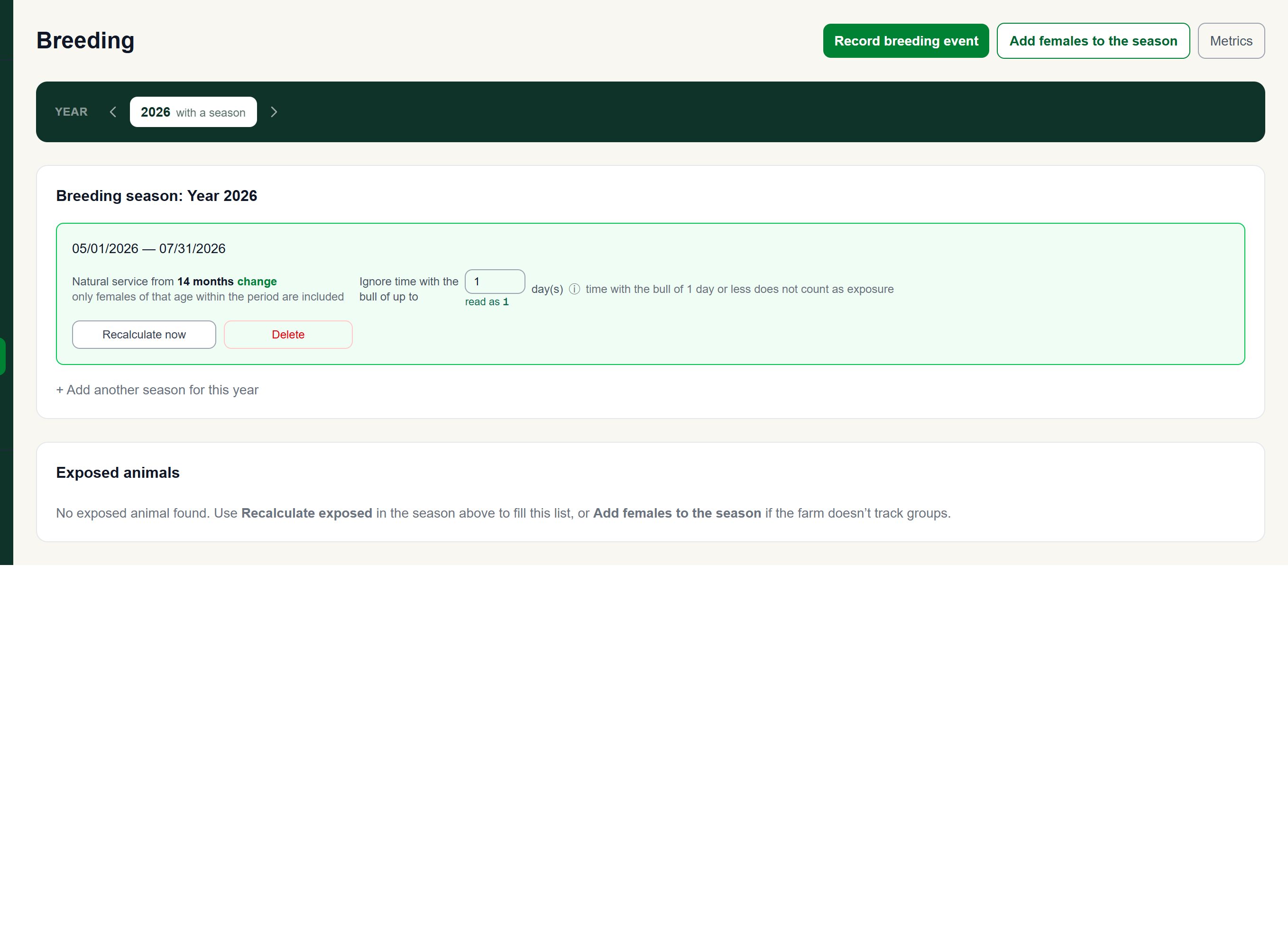Click the 14 months age text

click(x=205, y=282)
